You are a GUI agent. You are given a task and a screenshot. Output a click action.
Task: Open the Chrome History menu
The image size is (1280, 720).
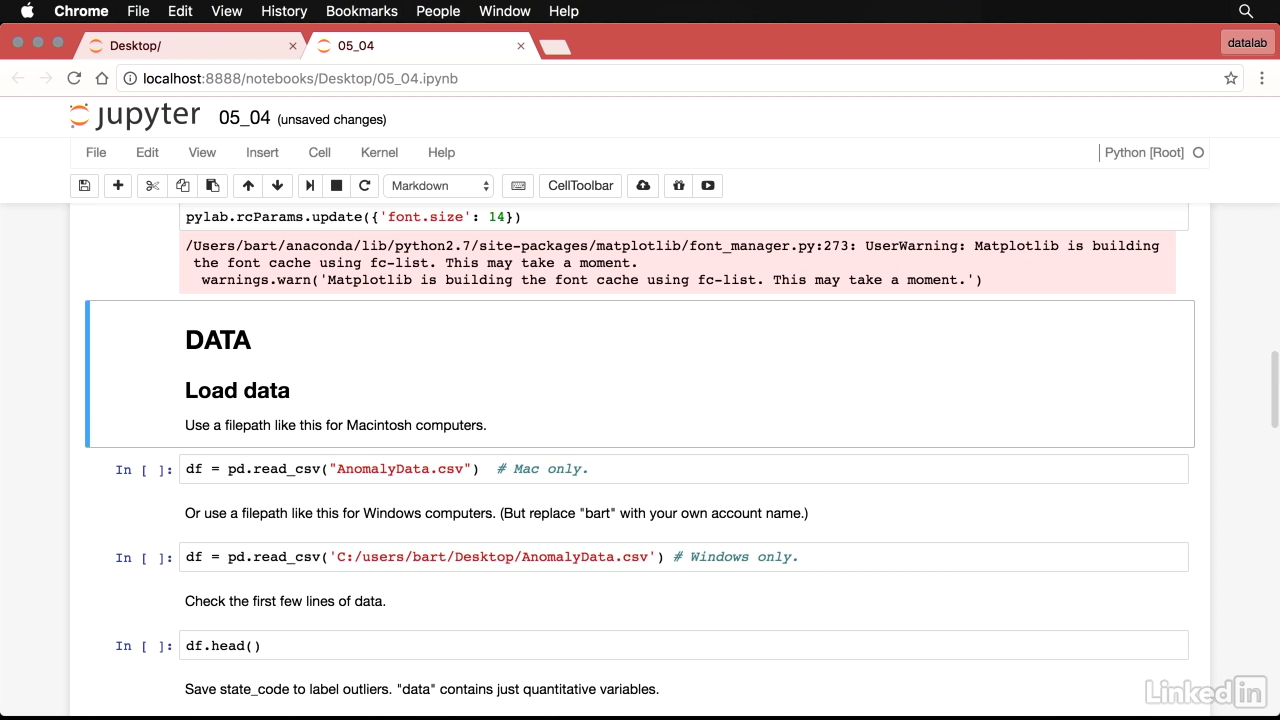(x=284, y=11)
